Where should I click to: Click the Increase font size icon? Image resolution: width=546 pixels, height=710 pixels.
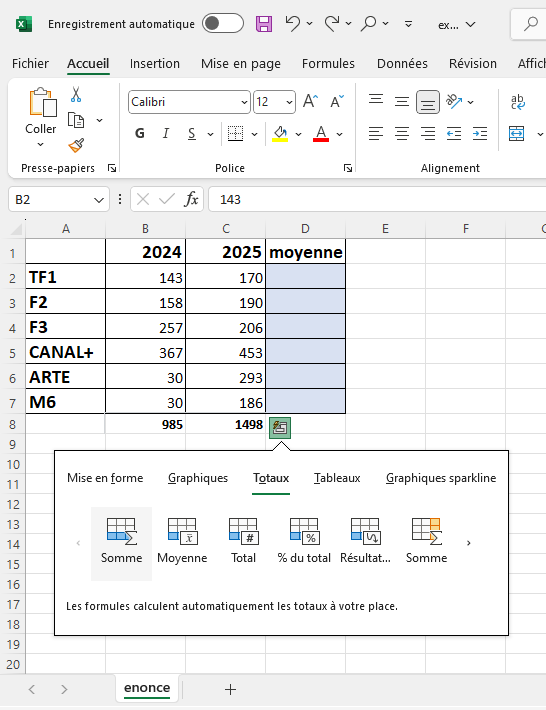pos(311,101)
